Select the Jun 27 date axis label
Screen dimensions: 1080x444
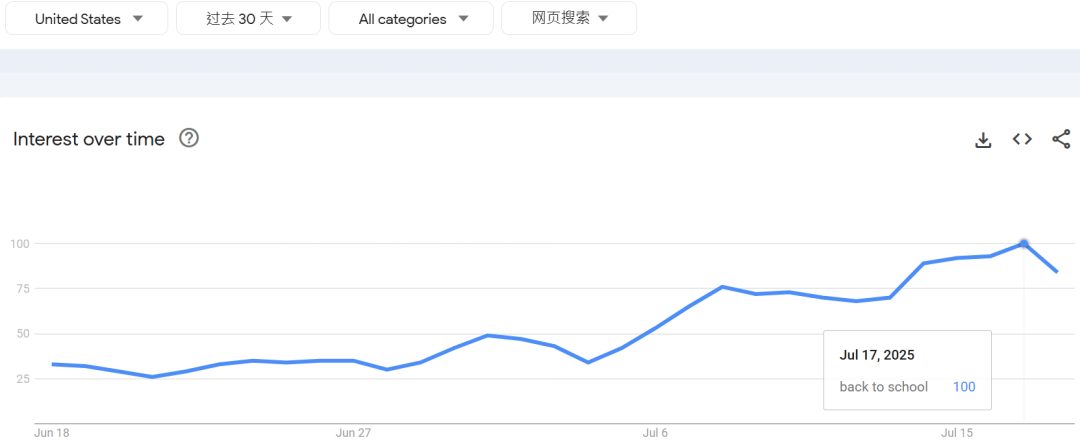pos(353,433)
